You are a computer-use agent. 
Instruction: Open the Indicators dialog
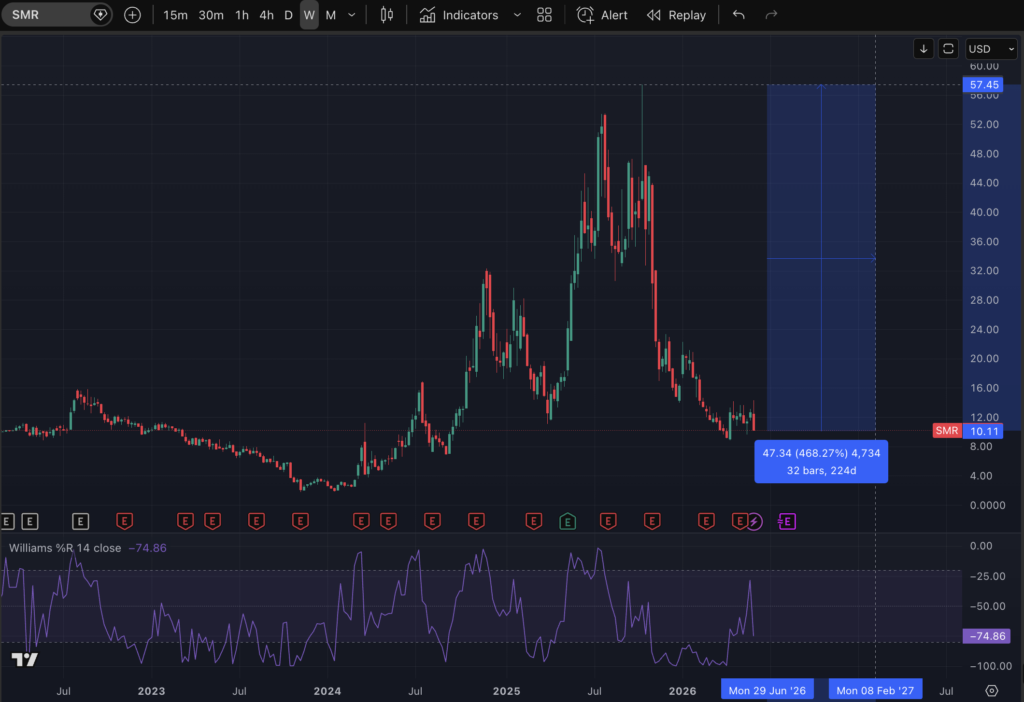(459, 15)
